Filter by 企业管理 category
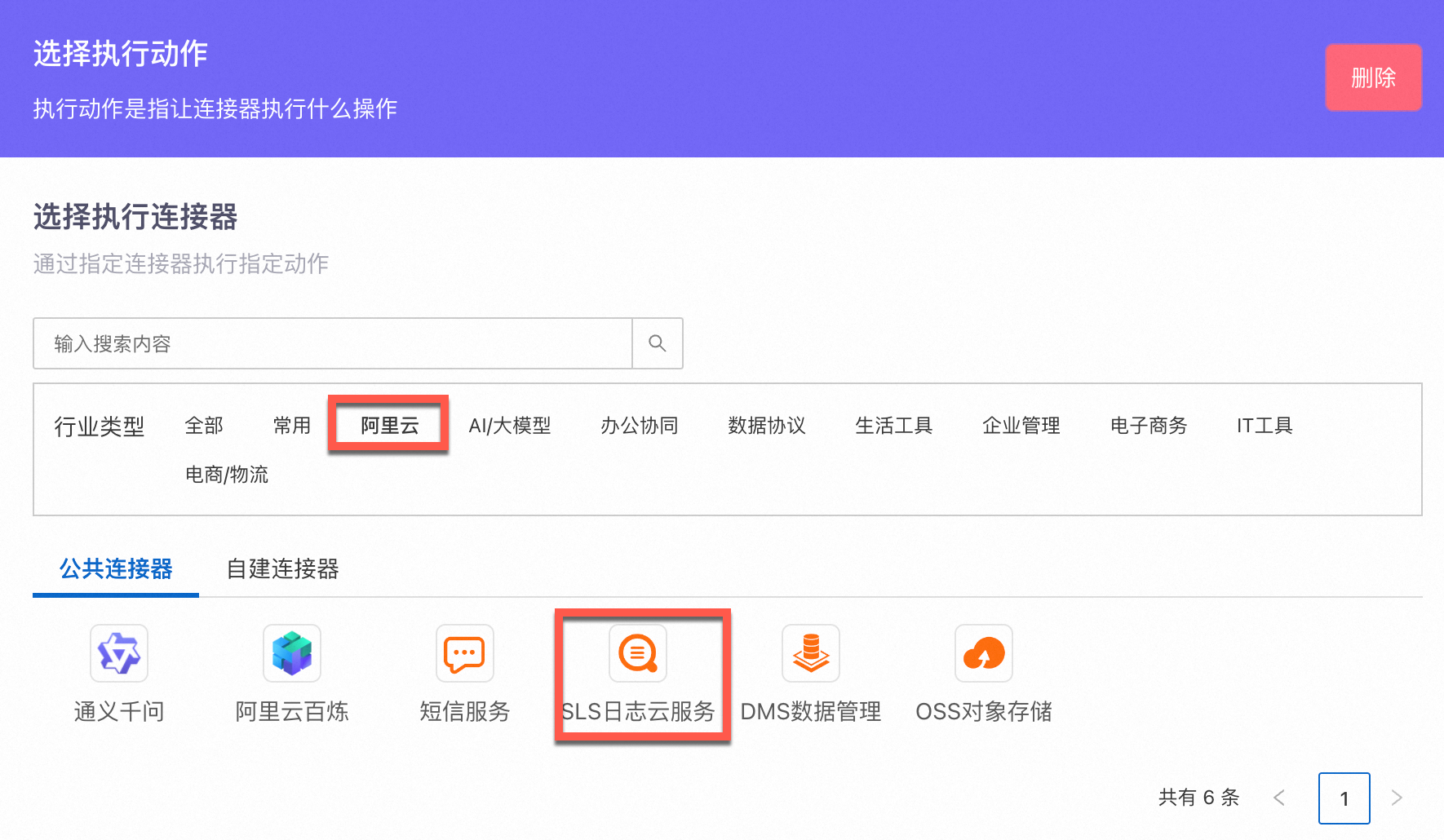This screenshot has width=1444, height=840. [x=1021, y=425]
